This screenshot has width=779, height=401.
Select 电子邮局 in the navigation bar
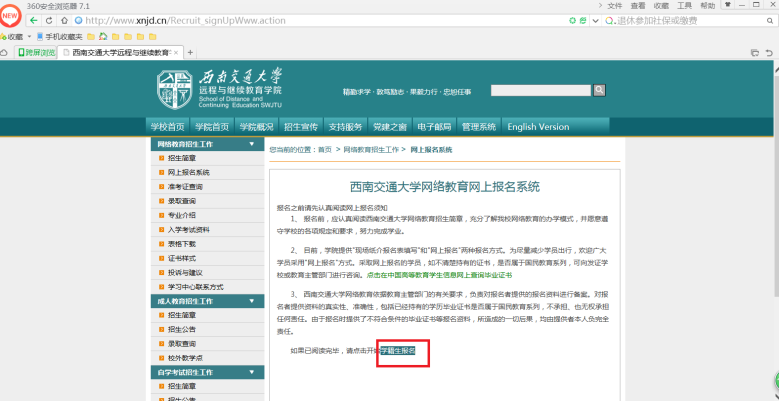tap(434, 127)
